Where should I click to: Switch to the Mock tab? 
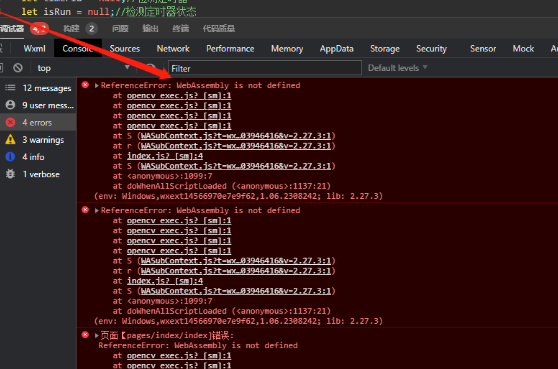click(x=523, y=48)
